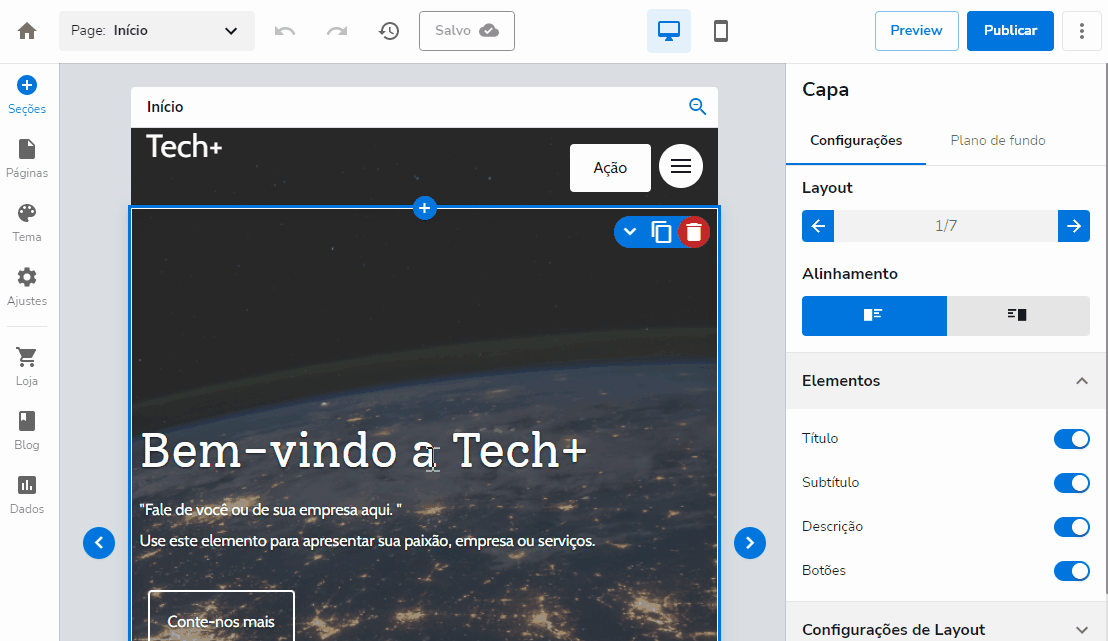This screenshot has height=641, width=1108.
Task: Select the next layout in panel
Action: coord(1074,226)
